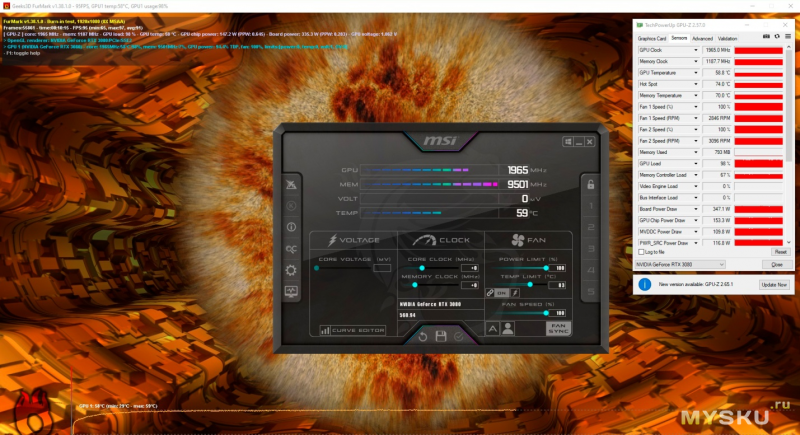Click the Core Clock offset value field
Screen dimensions: 800x435
(469, 268)
